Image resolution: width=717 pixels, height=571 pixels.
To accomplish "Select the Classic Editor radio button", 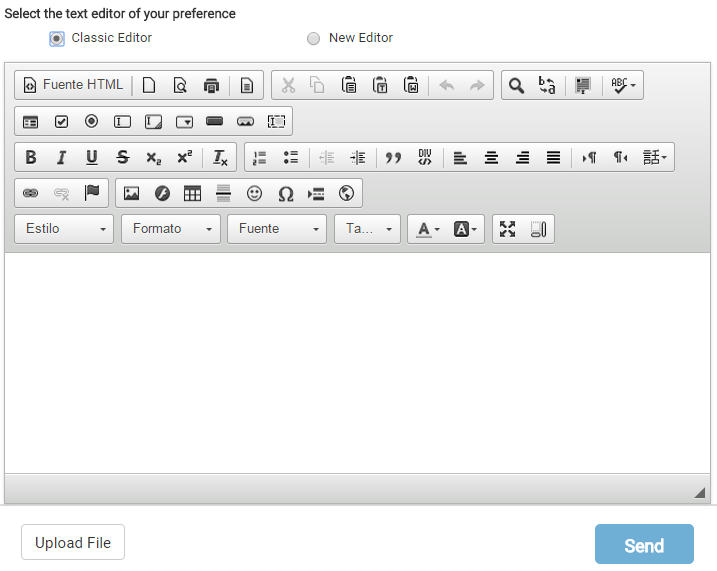I will [x=57, y=38].
